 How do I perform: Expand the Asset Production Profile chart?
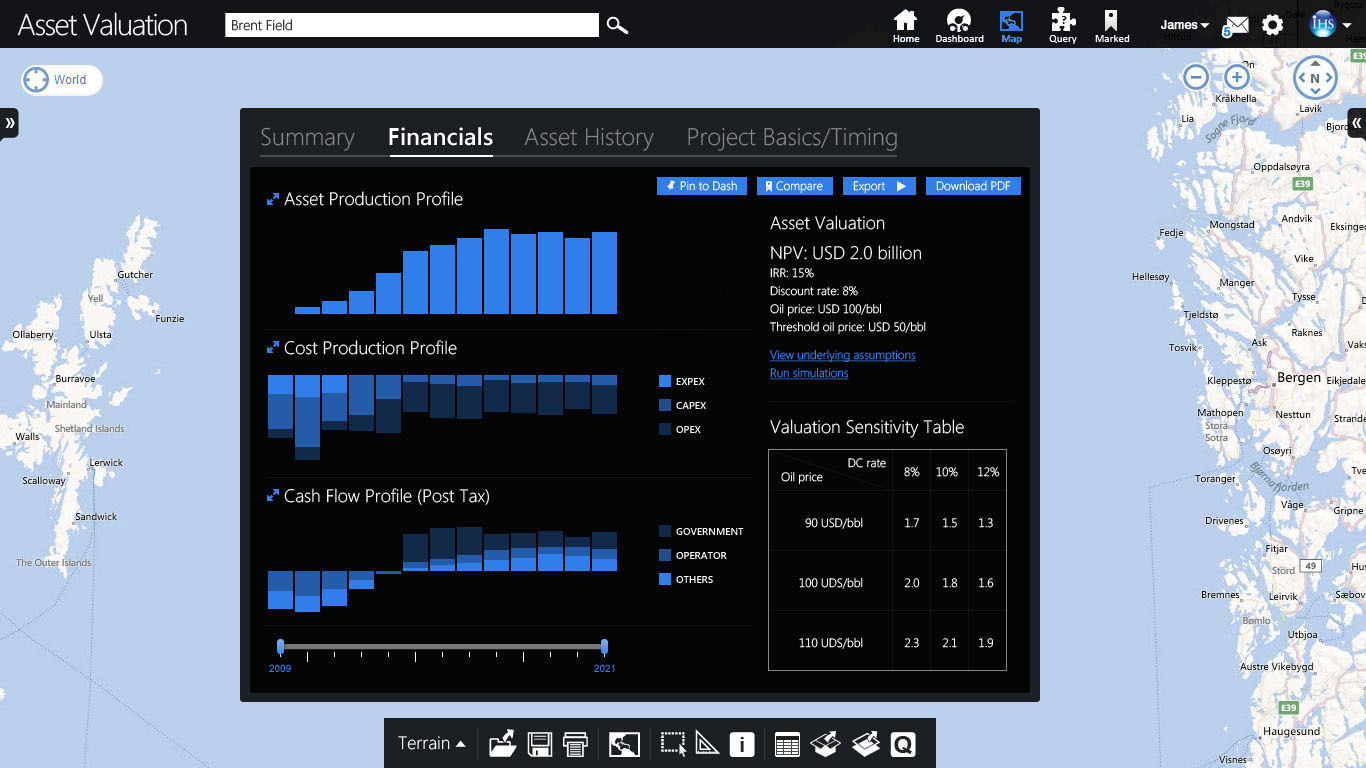(x=272, y=200)
